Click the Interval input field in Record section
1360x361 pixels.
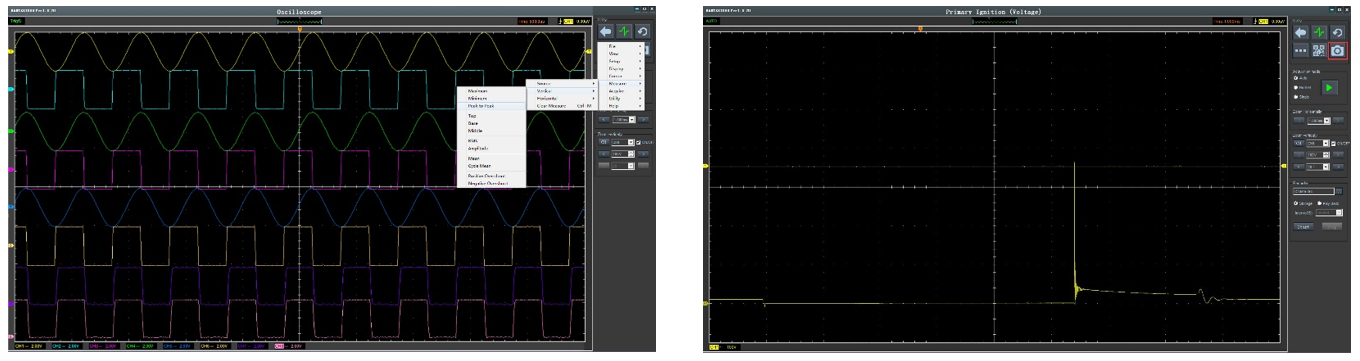click(x=1328, y=212)
